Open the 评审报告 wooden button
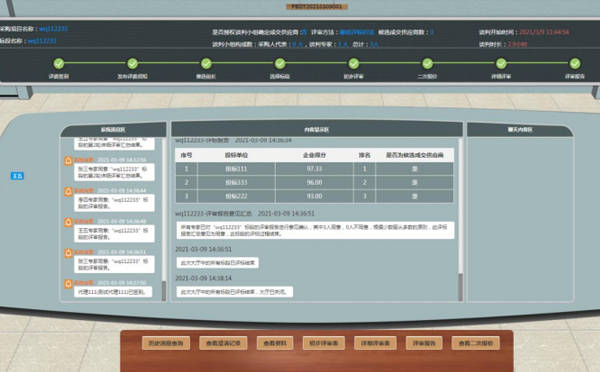The height and width of the screenshot is (372, 600). pyautogui.click(x=424, y=343)
